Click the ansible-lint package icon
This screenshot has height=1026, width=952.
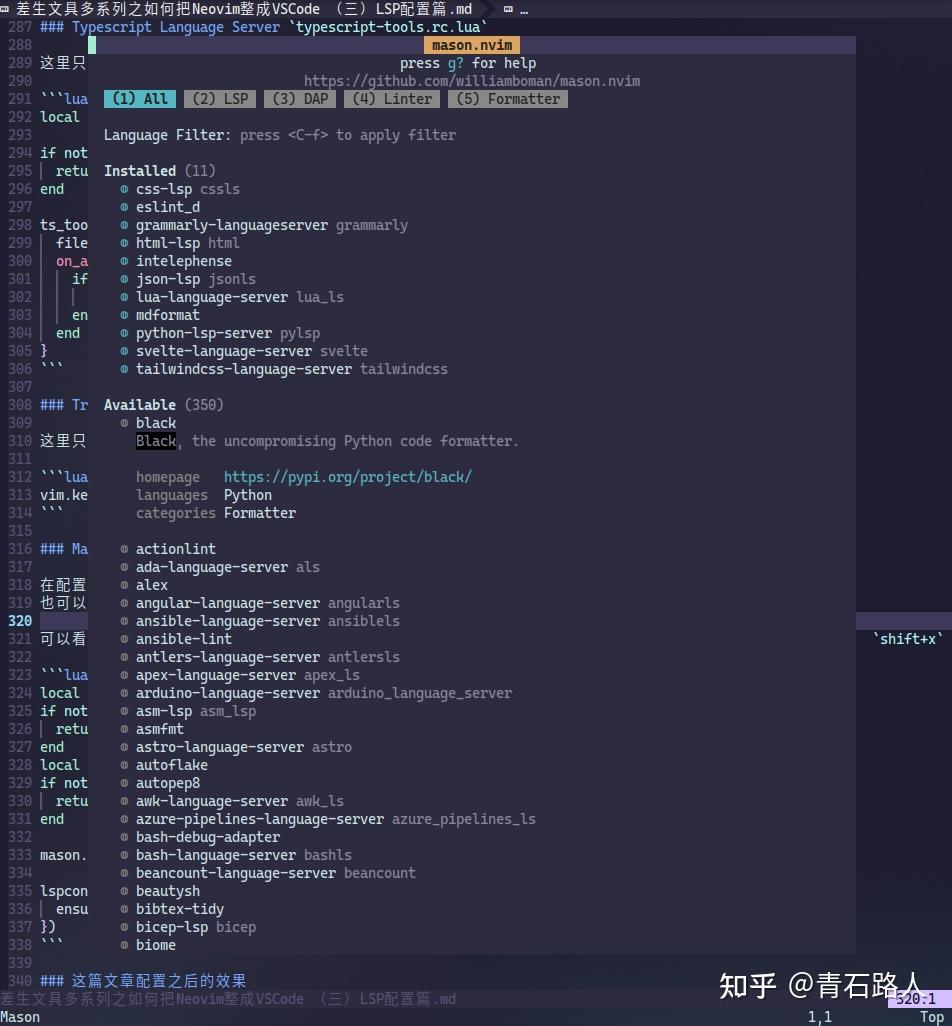point(123,639)
